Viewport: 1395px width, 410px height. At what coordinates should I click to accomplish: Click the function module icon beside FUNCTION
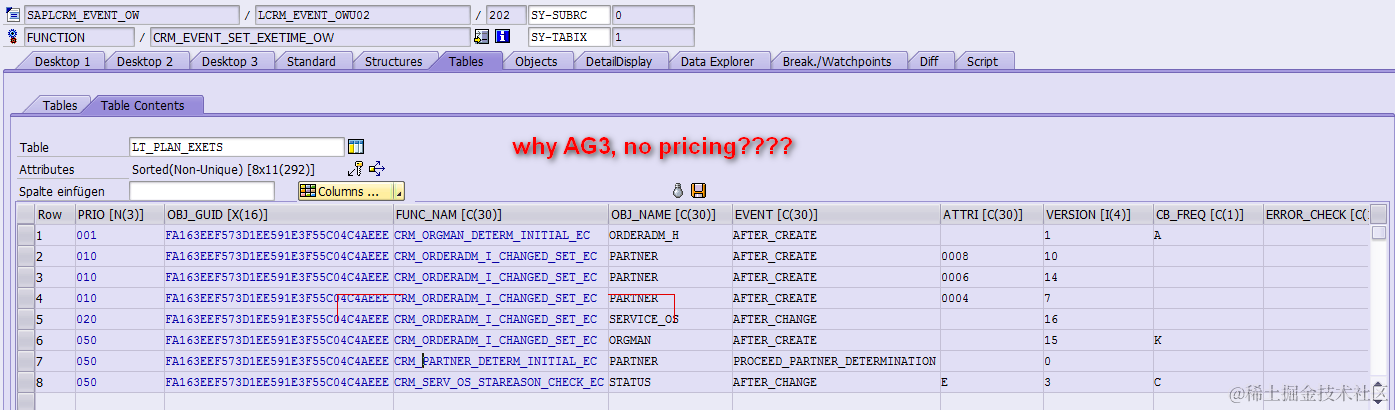pos(12,37)
